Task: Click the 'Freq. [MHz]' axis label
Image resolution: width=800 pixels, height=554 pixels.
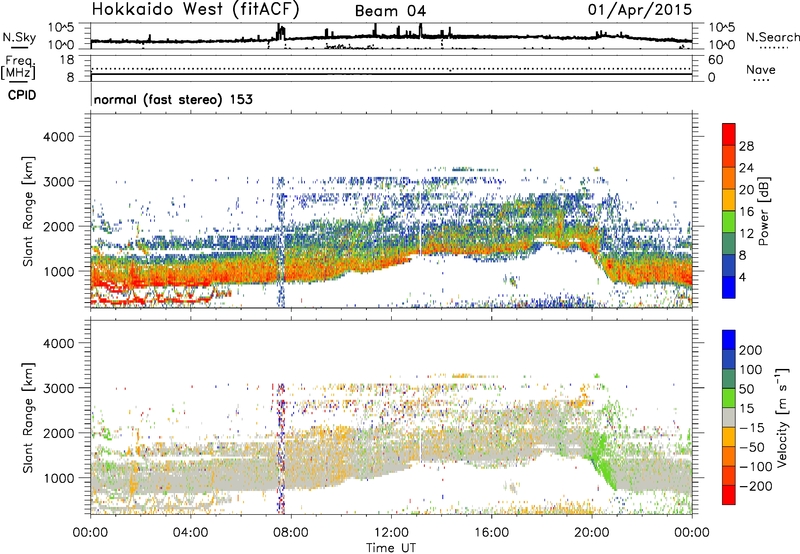Action: pos(18,68)
